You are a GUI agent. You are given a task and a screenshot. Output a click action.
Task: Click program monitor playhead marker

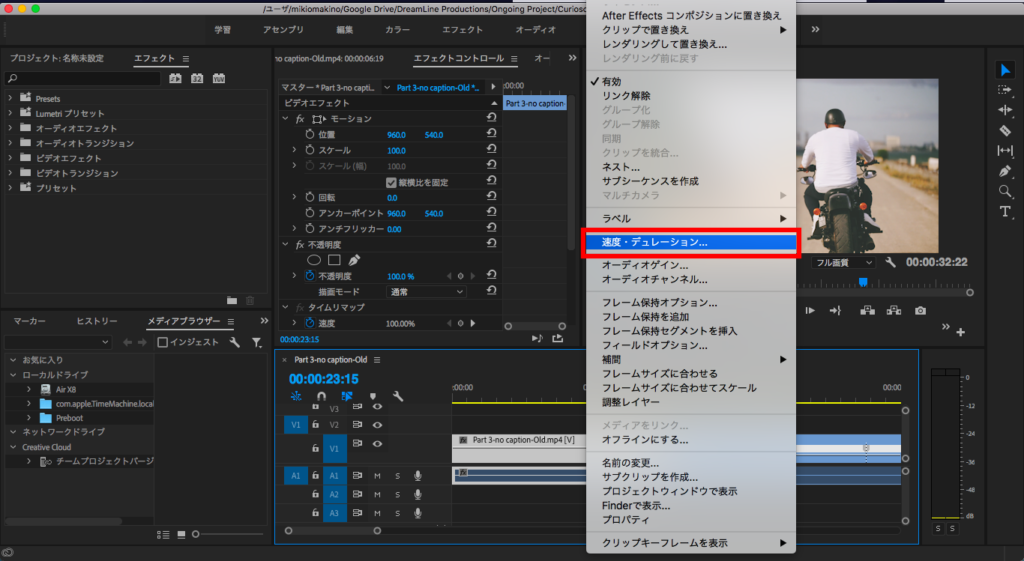(863, 282)
